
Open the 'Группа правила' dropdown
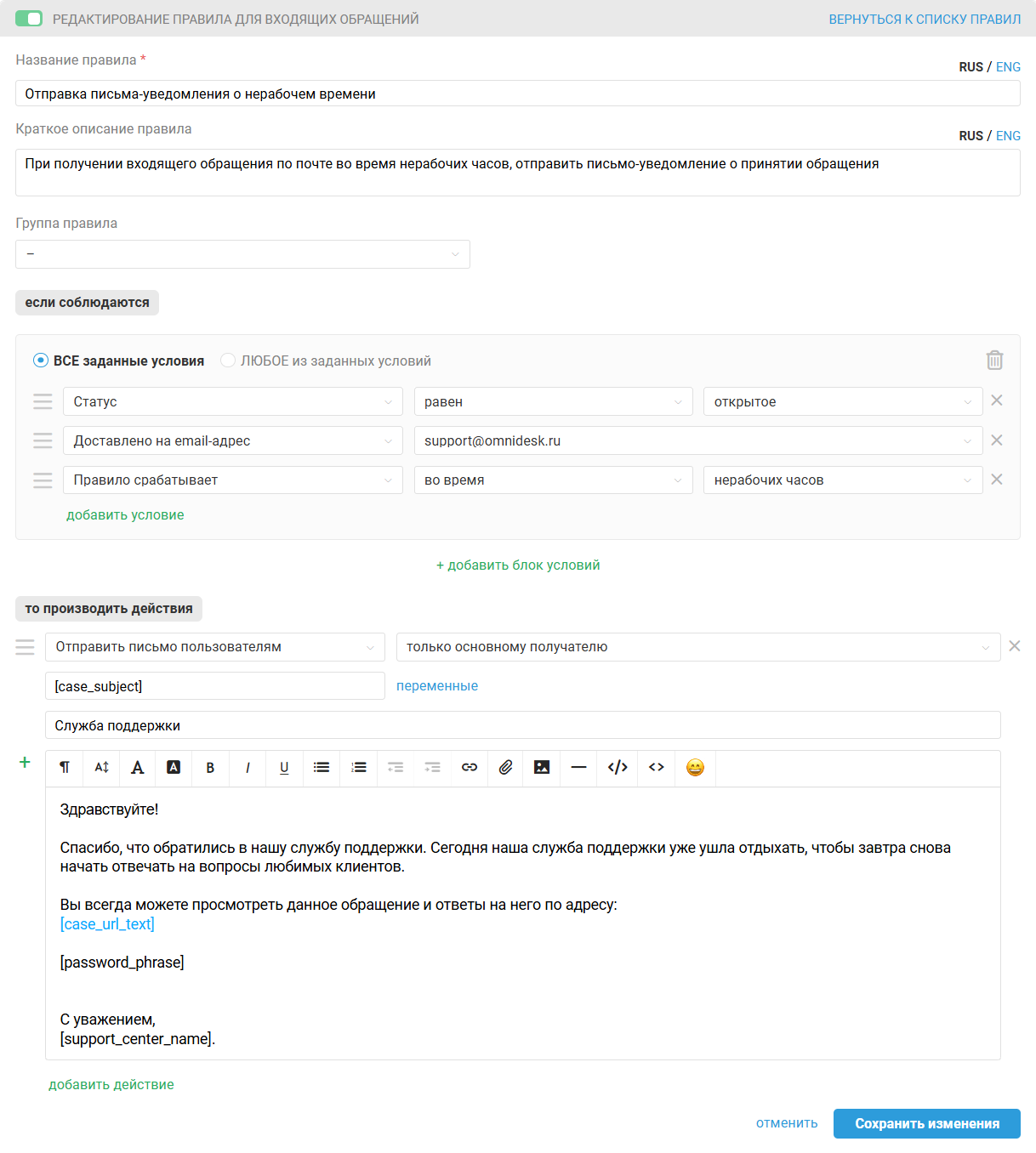[242, 254]
